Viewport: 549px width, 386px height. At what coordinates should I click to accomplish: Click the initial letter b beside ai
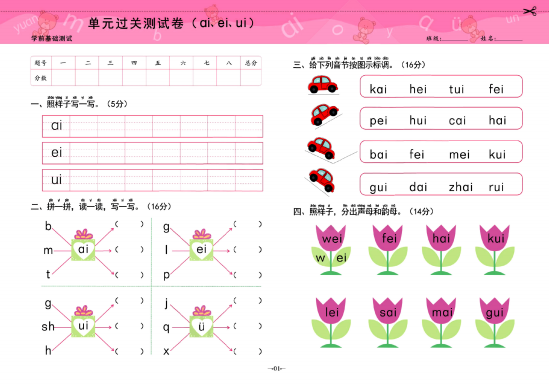(48, 226)
